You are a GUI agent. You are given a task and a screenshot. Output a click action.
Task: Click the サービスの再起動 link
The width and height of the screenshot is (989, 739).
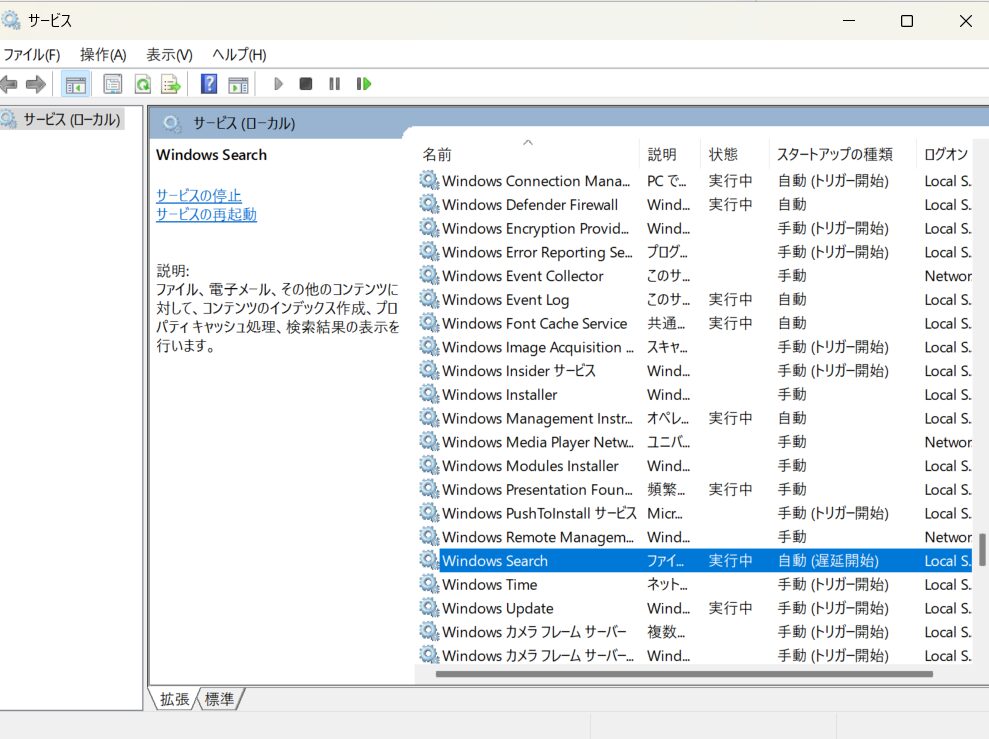click(206, 214)
